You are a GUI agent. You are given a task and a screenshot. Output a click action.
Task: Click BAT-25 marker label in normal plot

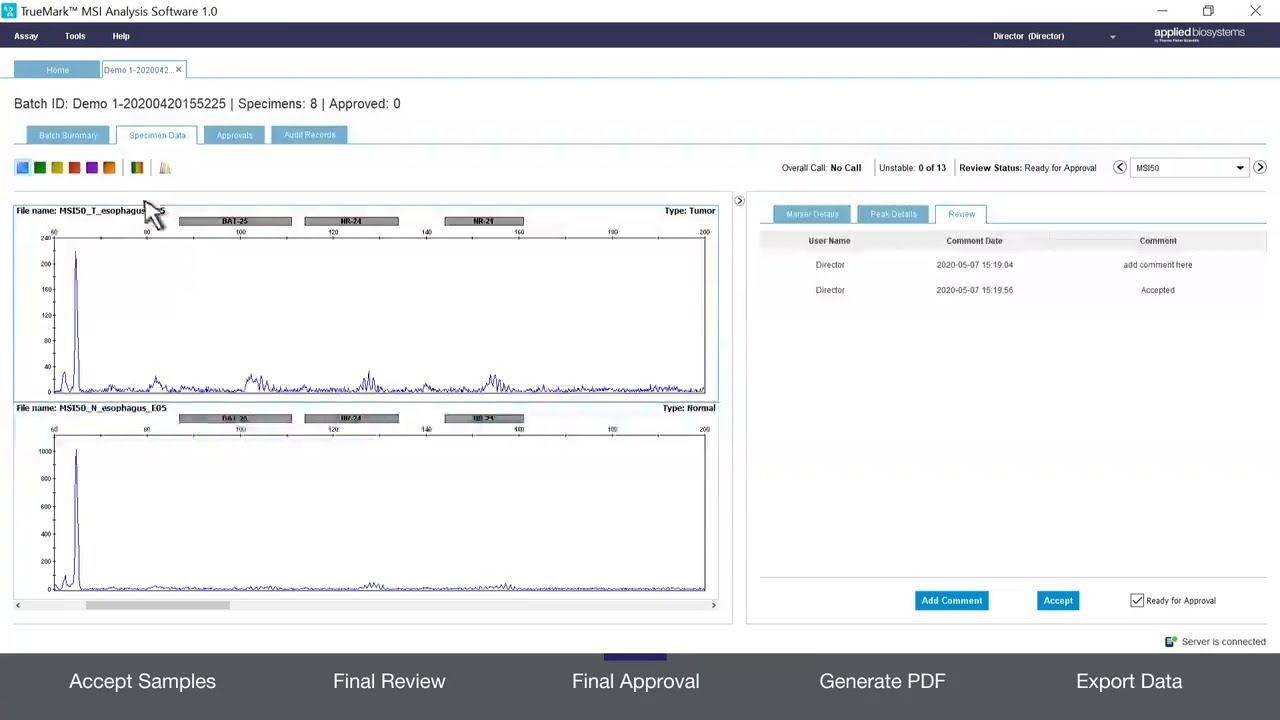[x=235, y=418]
